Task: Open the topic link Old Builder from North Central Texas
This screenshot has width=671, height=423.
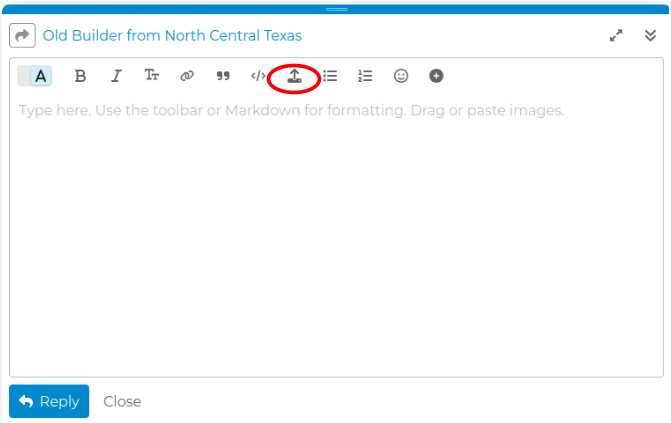Action: coord(172,36)
